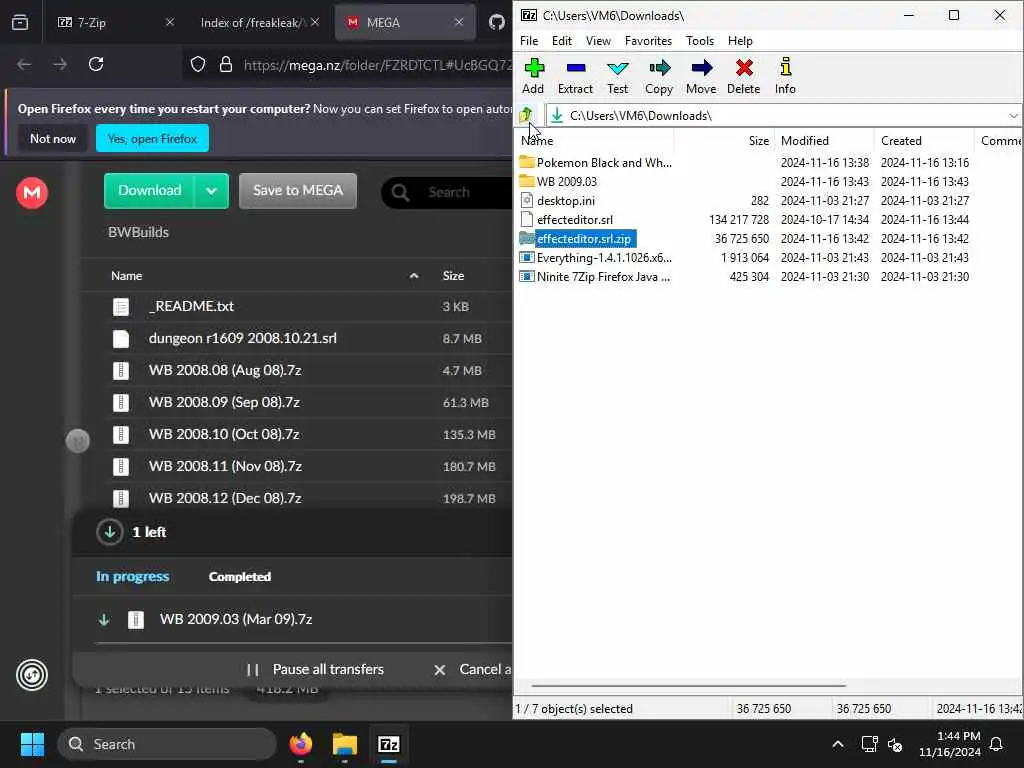Screen dimensions: 1024x768
Task: Open the Favorites menu in 7-Zip
Action: pos(648,40)
